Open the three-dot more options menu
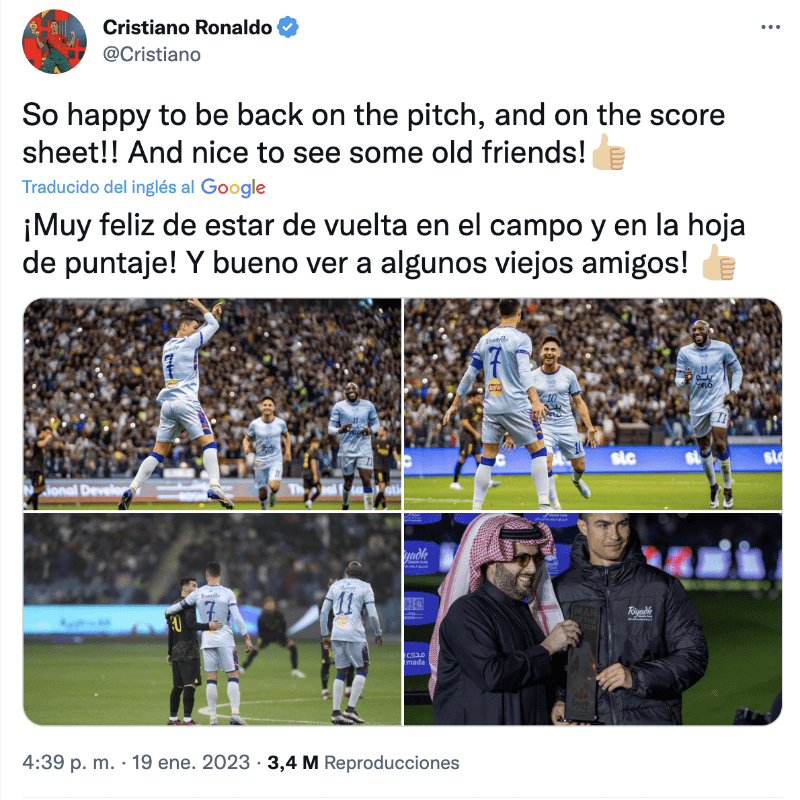Viewport: 800px width, 800px height. pyautogui.click(x=770, y=27)
